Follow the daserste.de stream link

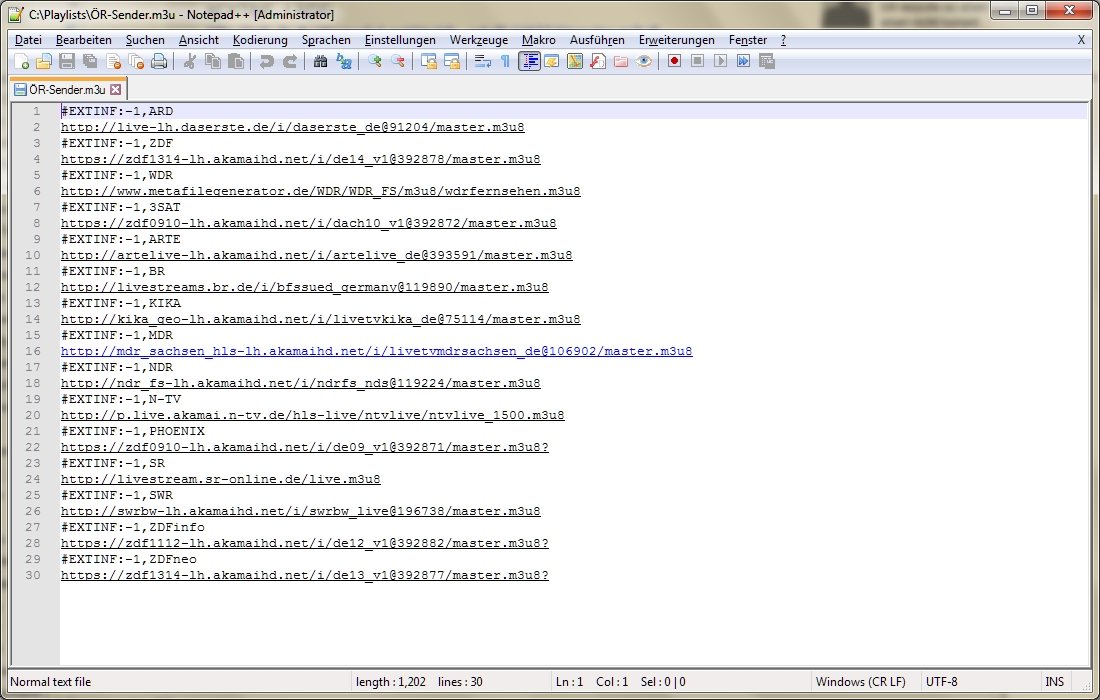pyautogui.click(x=293, y=127)
